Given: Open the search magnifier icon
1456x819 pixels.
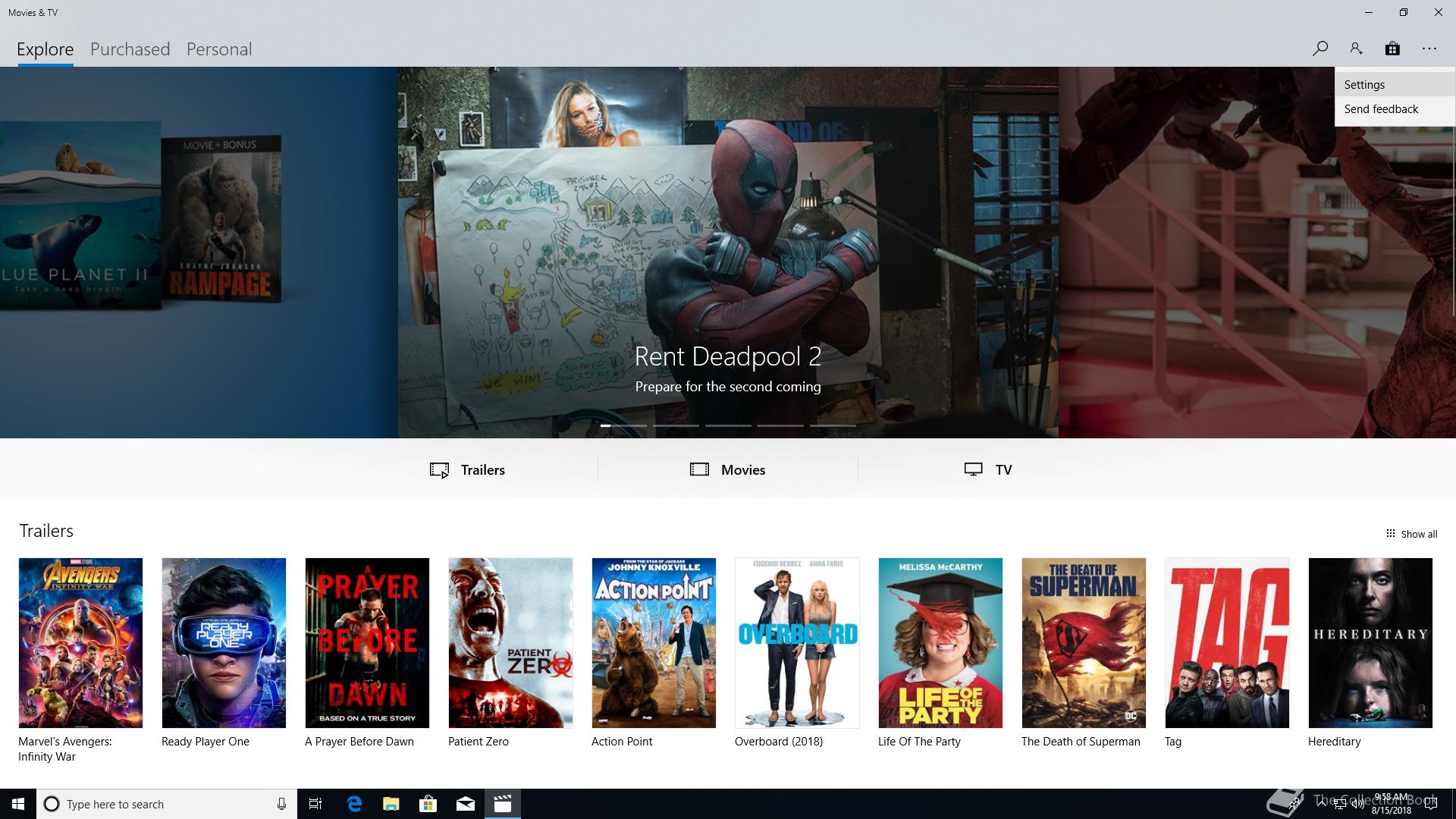Looking at the screenshot, I should (x=1319, y=49).
